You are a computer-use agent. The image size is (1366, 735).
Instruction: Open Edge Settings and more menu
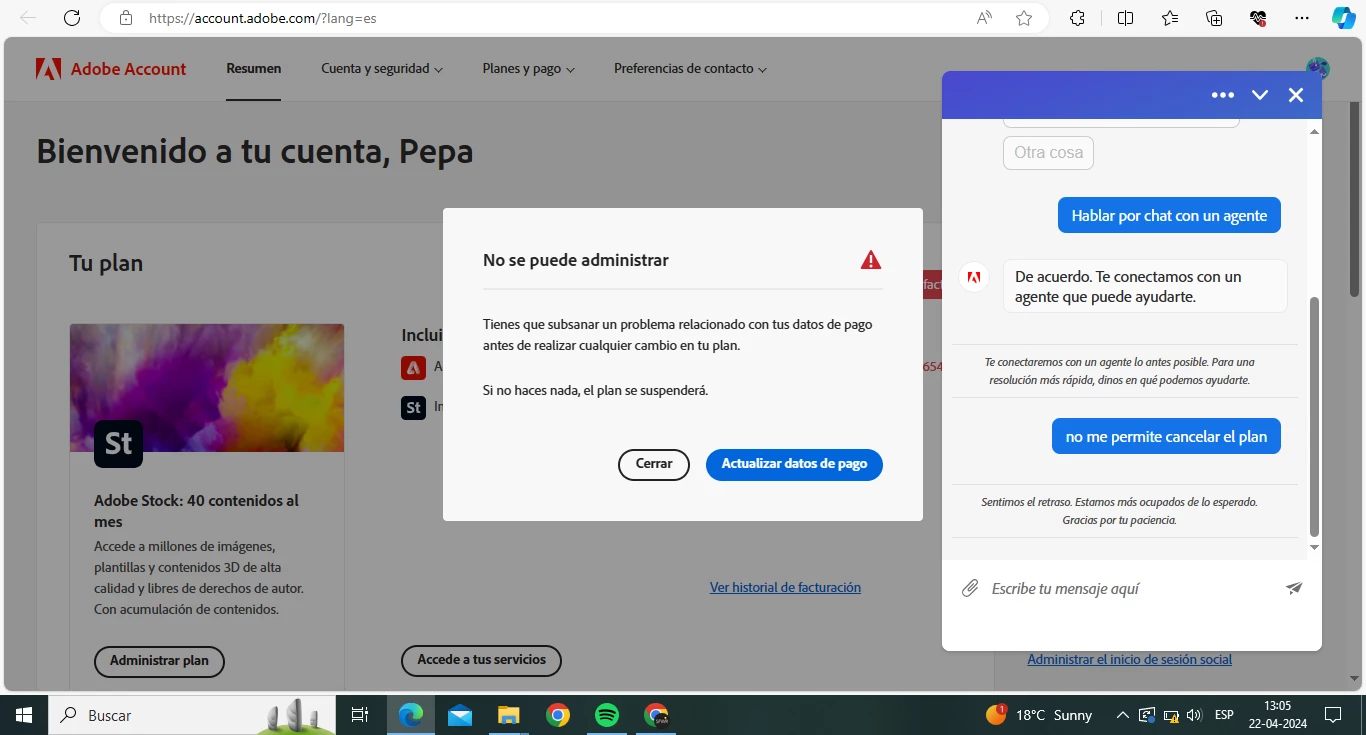(1301, 18)
